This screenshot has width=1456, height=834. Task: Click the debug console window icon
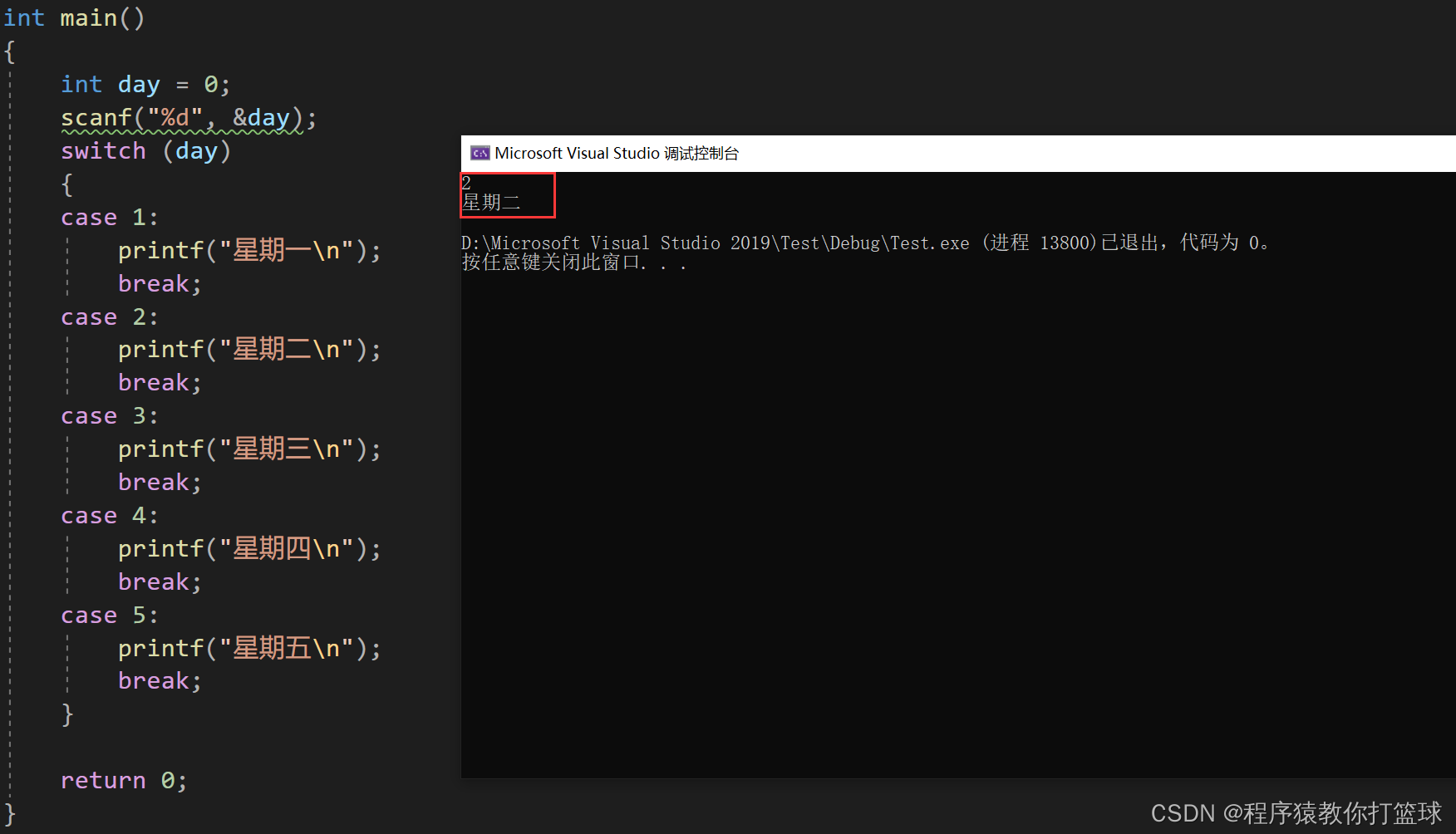click(480, 153)
